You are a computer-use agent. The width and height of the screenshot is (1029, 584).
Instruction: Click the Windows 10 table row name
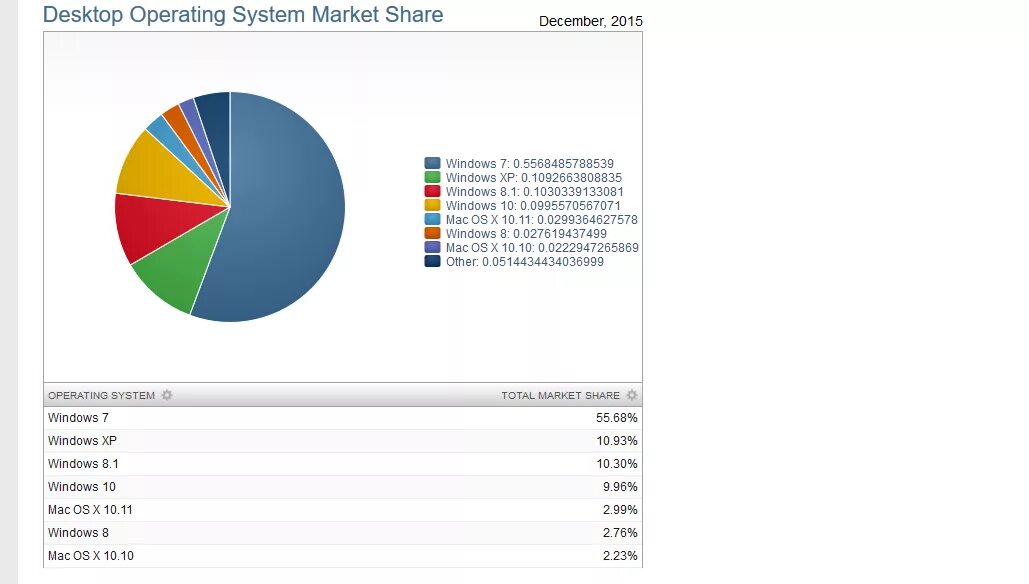tap(81, 487)
